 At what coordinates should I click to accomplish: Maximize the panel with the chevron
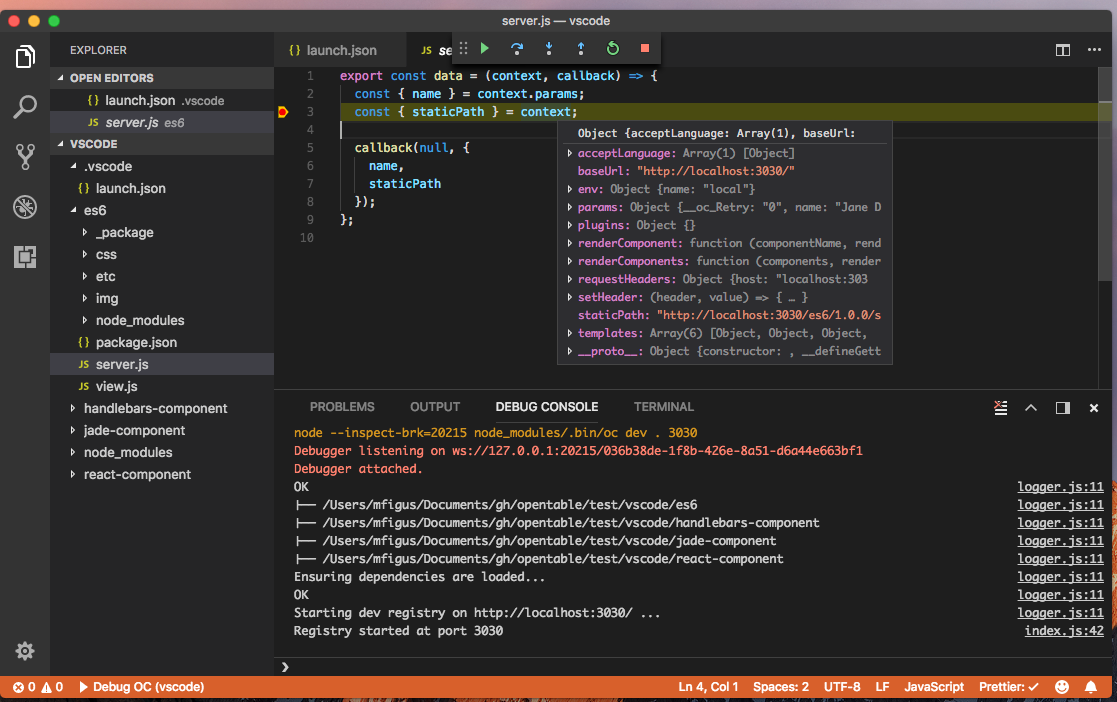click(x=1032, y=407)
